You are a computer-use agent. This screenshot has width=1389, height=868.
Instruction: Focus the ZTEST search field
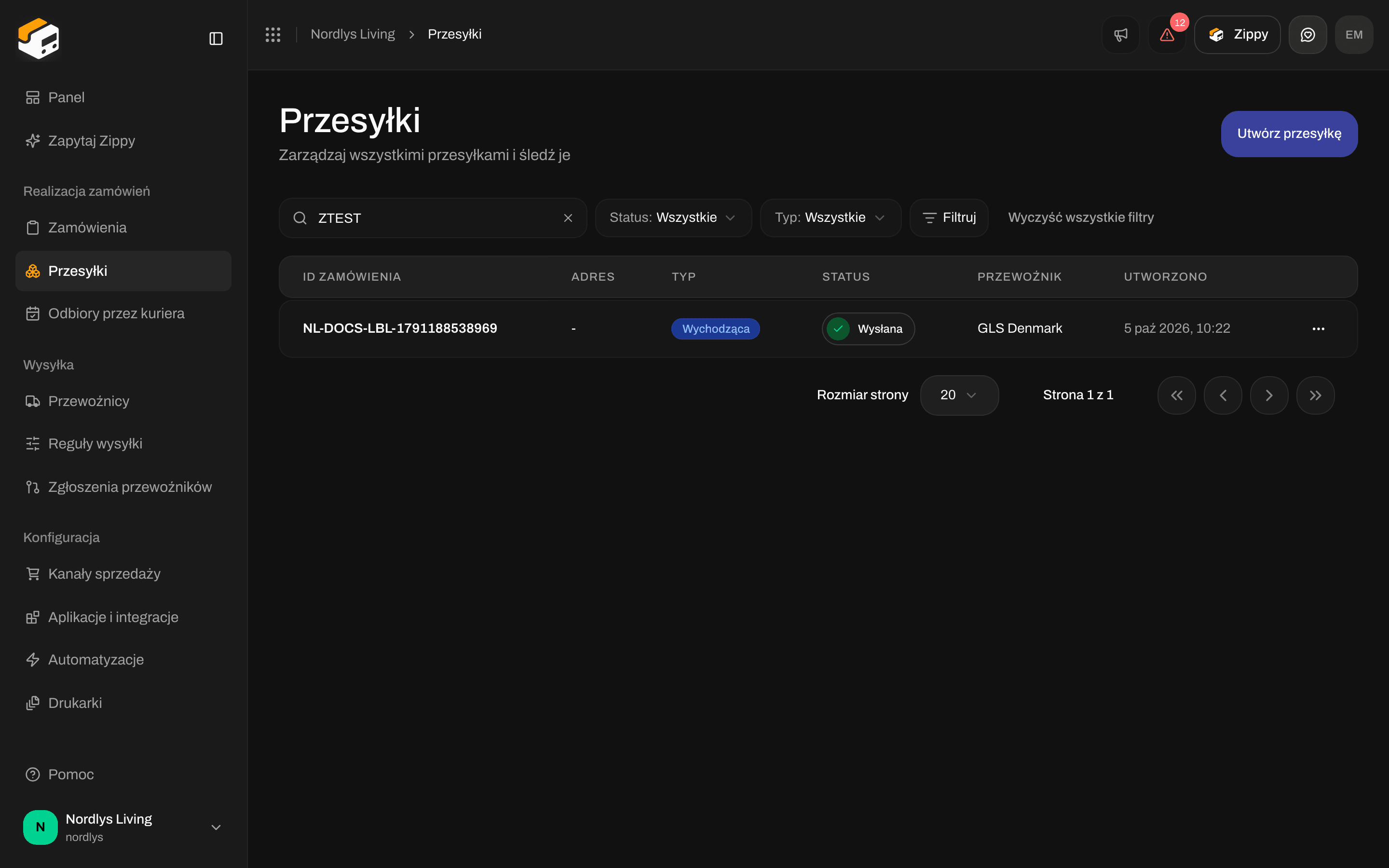pyautogui.click(x=433, y=218)
